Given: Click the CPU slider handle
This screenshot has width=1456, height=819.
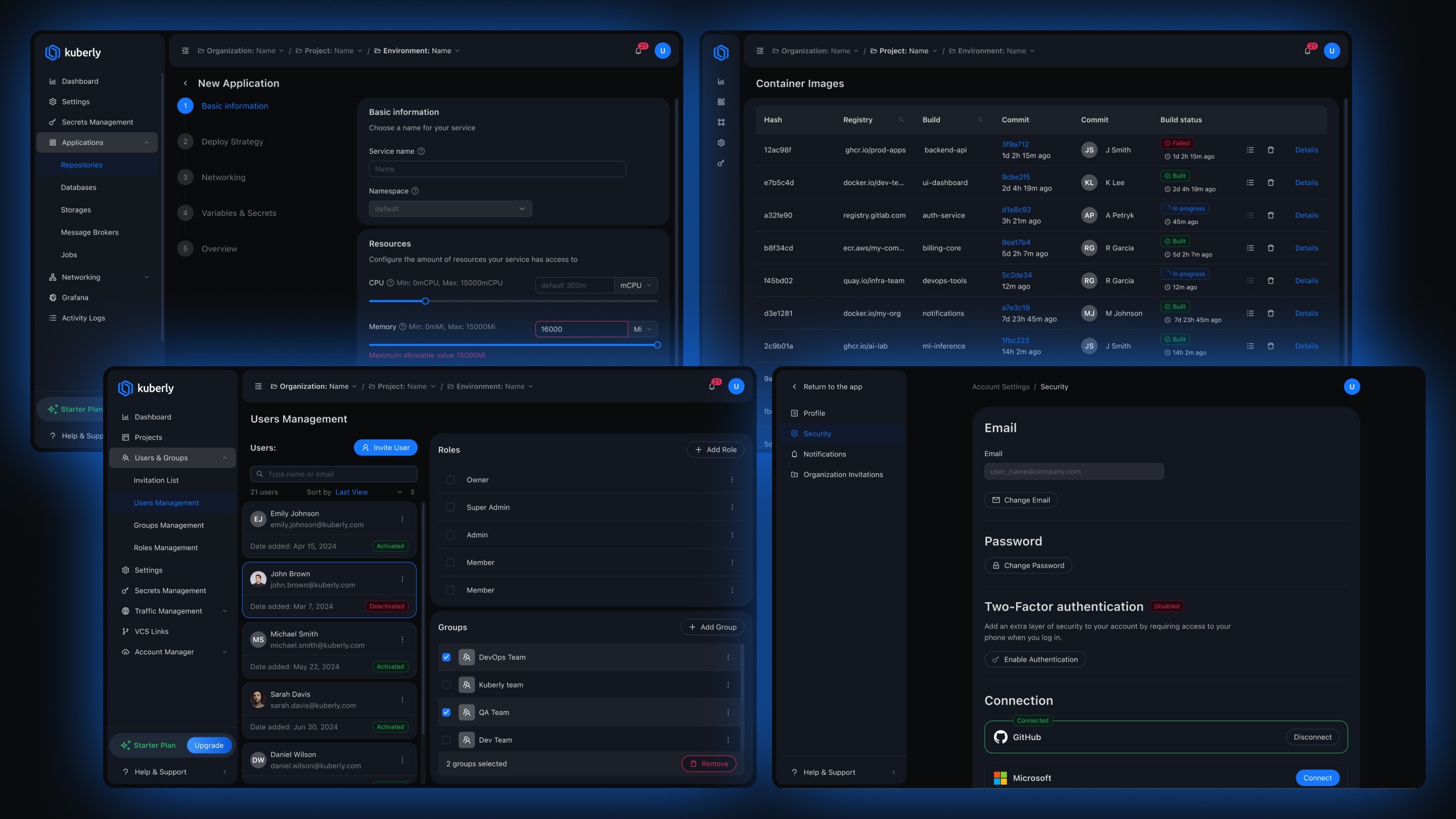Looking at the screenshot, I should click(426, 301).
